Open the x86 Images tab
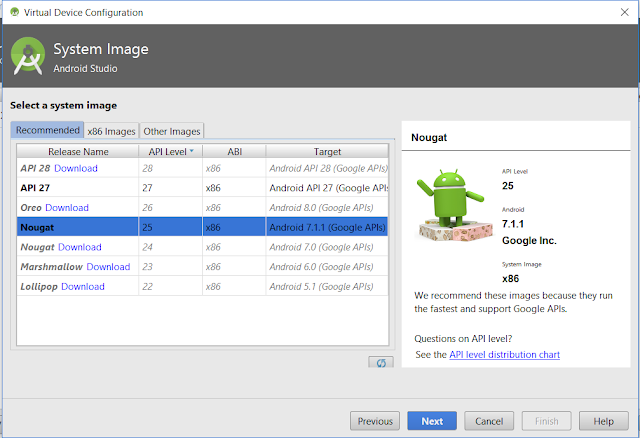 pos(111,131)
